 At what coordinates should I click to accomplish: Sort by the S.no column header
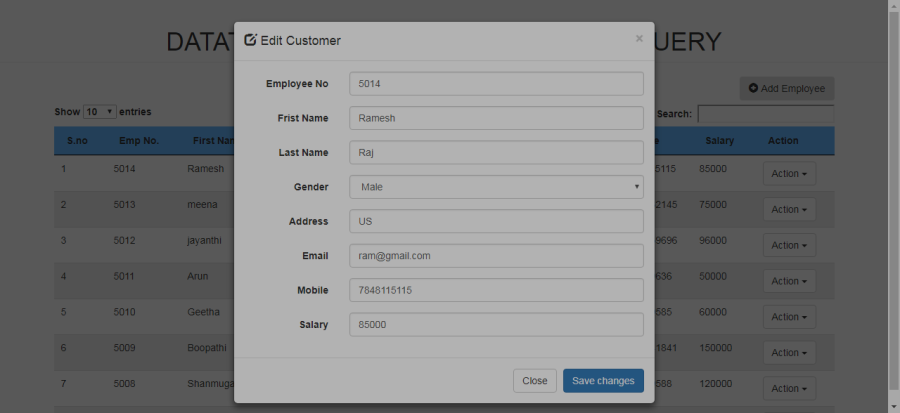point(77,141)
